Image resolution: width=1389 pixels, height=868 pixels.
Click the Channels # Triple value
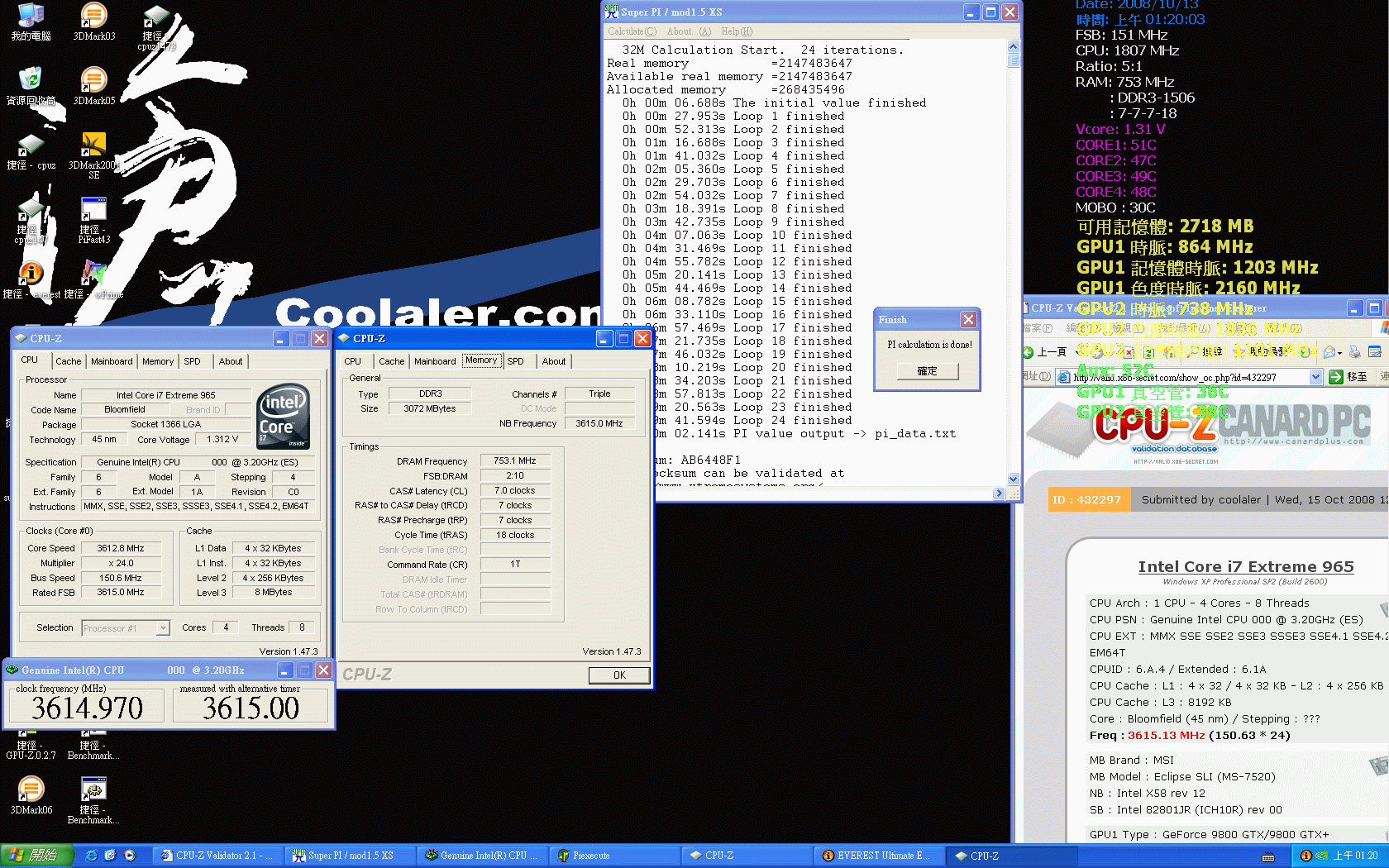point(599,393)
